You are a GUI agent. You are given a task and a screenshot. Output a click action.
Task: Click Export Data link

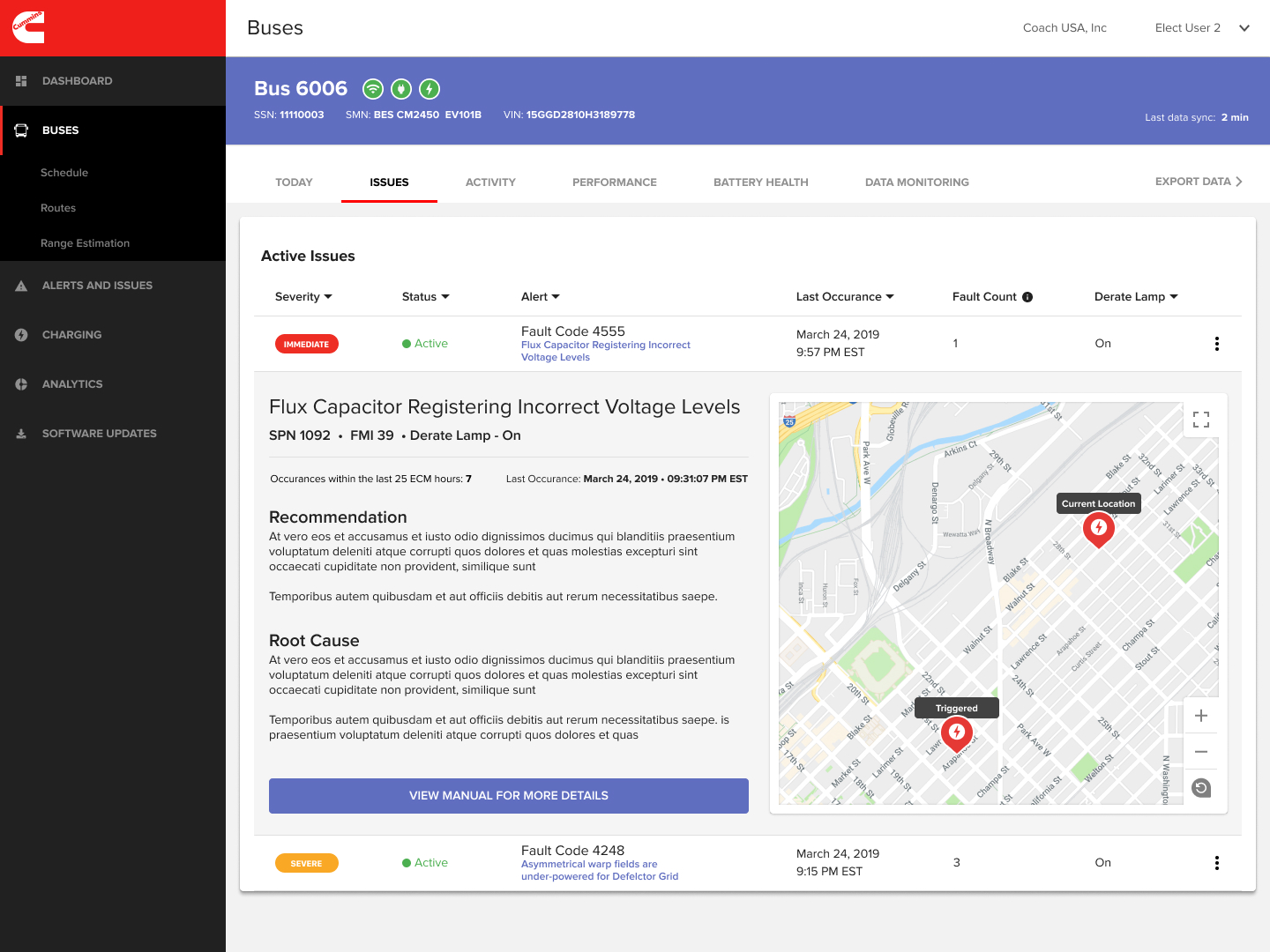(x=1199, y=182)
